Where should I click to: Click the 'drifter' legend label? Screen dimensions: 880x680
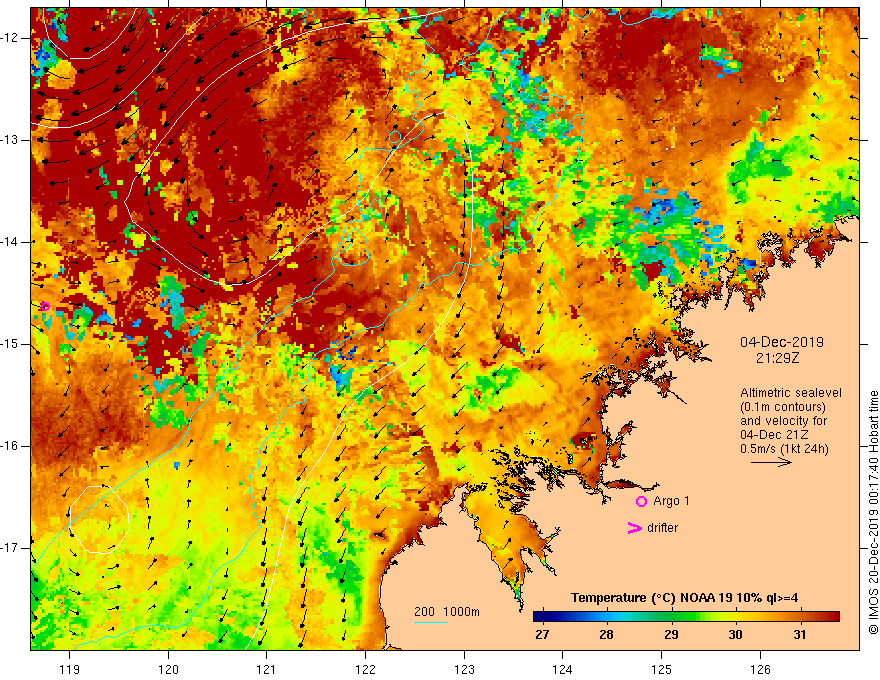662,528
